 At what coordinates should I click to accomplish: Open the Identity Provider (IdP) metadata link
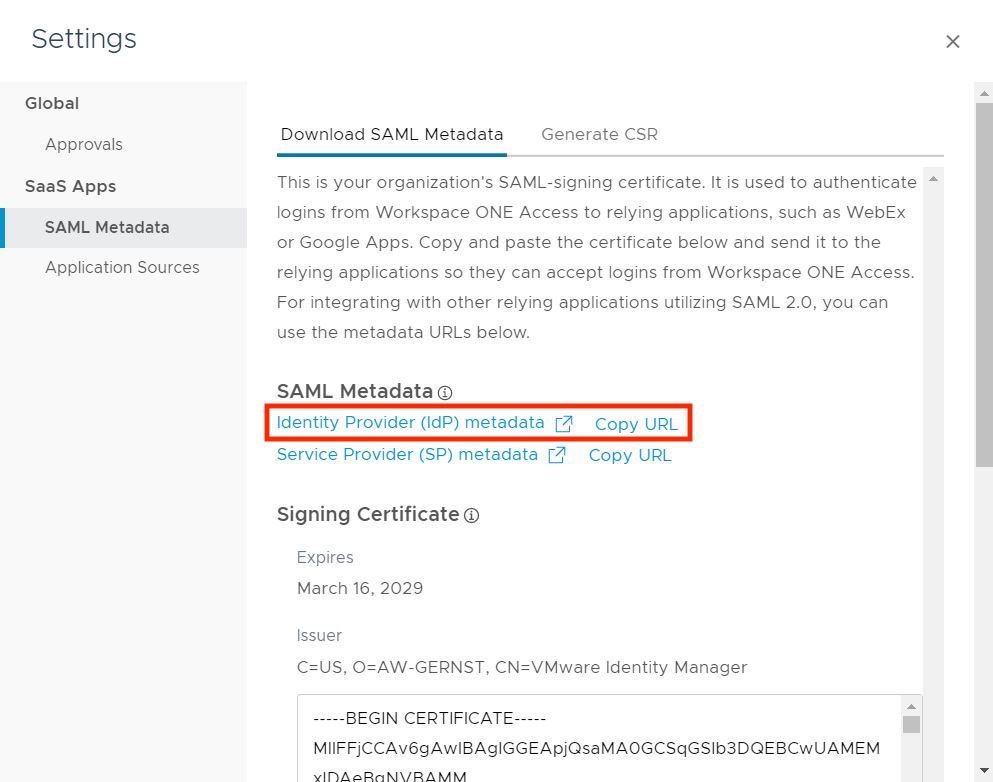pos(410,423)
